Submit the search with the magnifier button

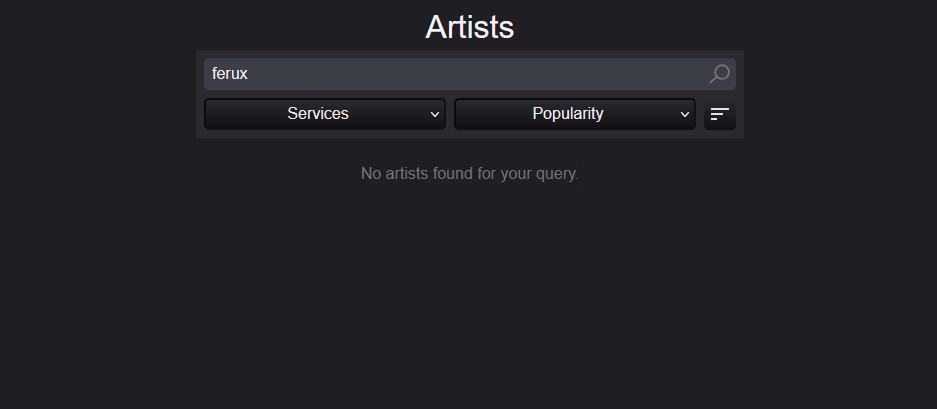[x=719, y=74]
